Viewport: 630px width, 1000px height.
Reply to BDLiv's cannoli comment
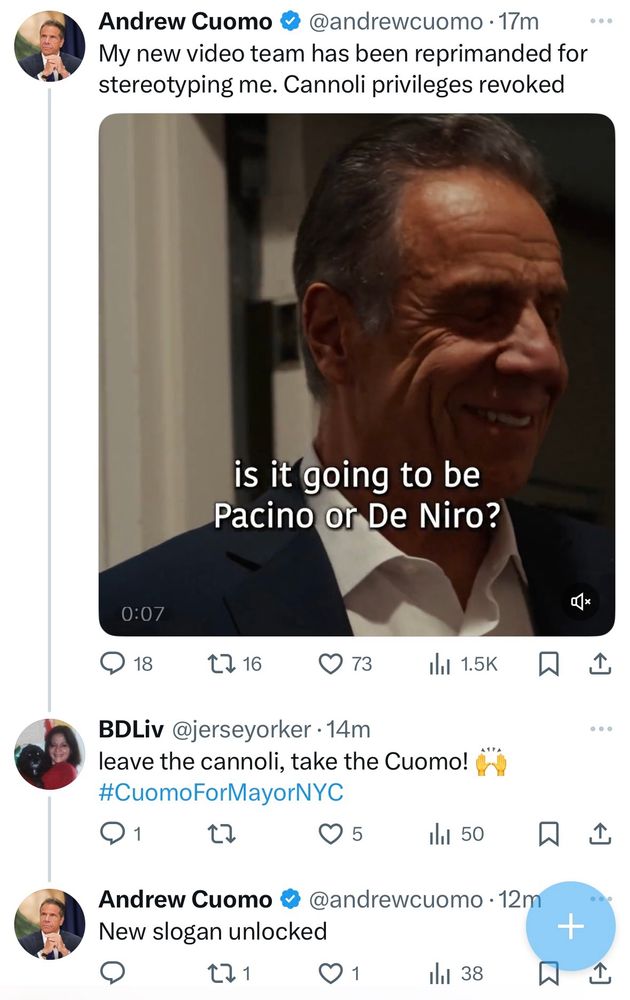click(x=115, y=833)
